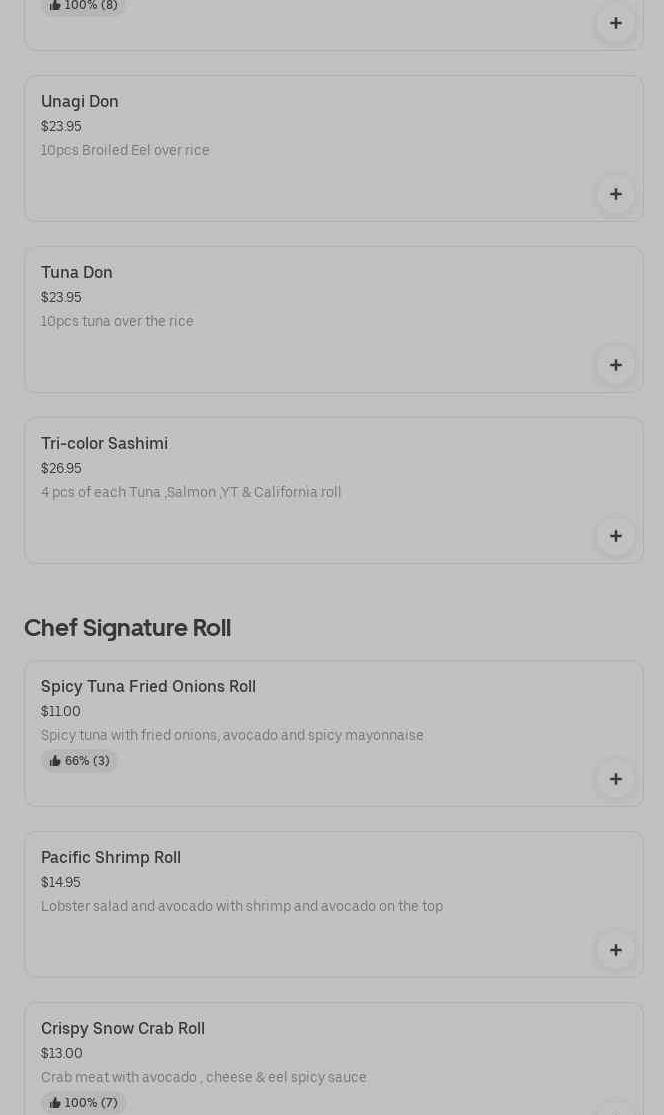This screenshot has width=664, height=1115.
Task: Click the Tri-color Sashimi $26.95 price
Action: [61, 469]
